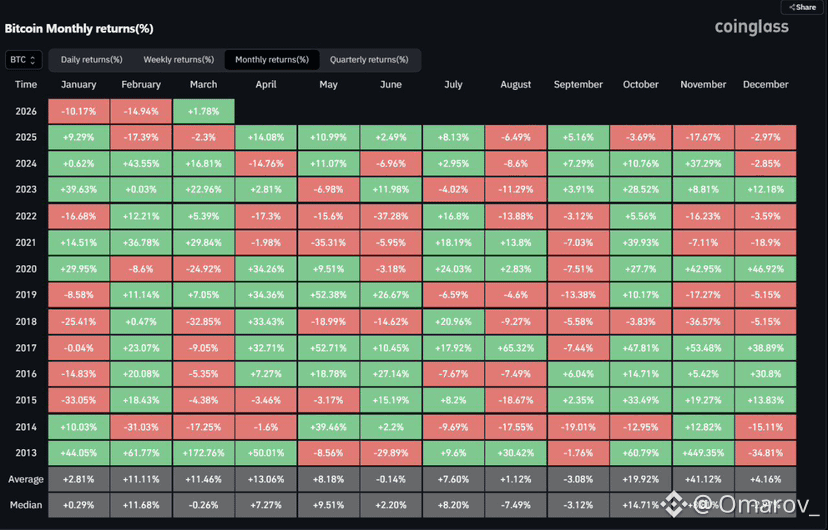Screen dimensions: 828x530
Task: Select the 2020 row label
Action: point(26,269)
